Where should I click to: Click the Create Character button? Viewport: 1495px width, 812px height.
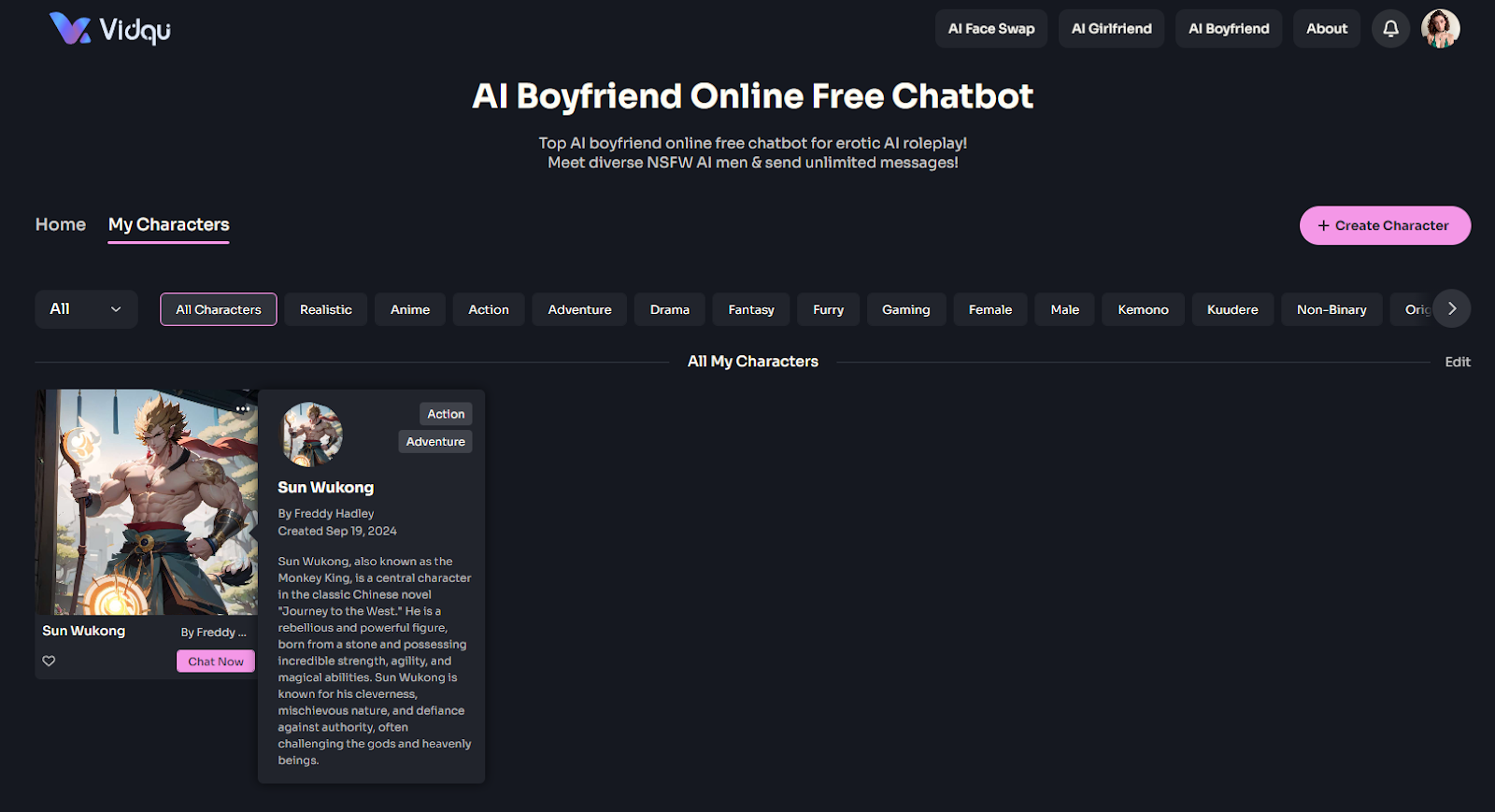click(1385, 225)
